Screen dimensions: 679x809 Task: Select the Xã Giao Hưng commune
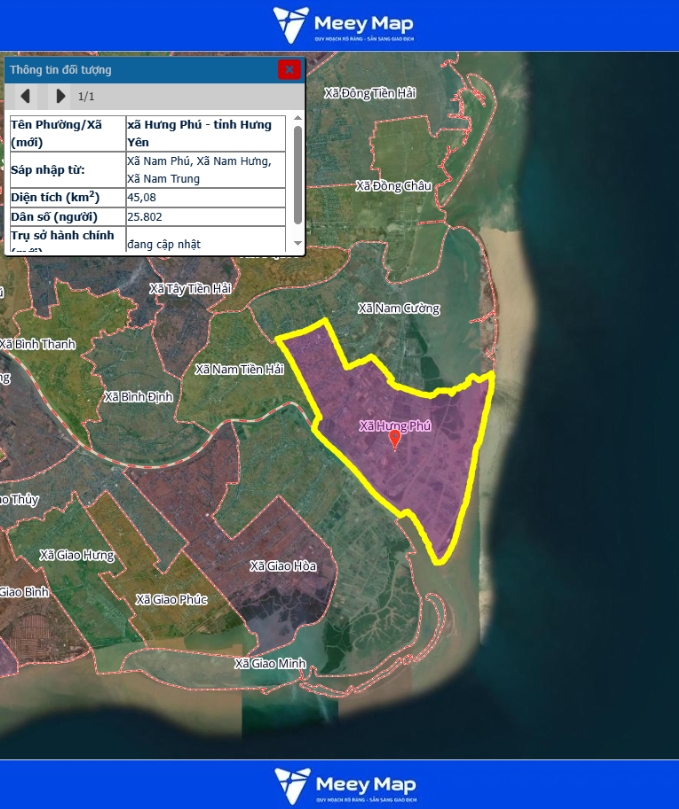click(x=77, y=554)
